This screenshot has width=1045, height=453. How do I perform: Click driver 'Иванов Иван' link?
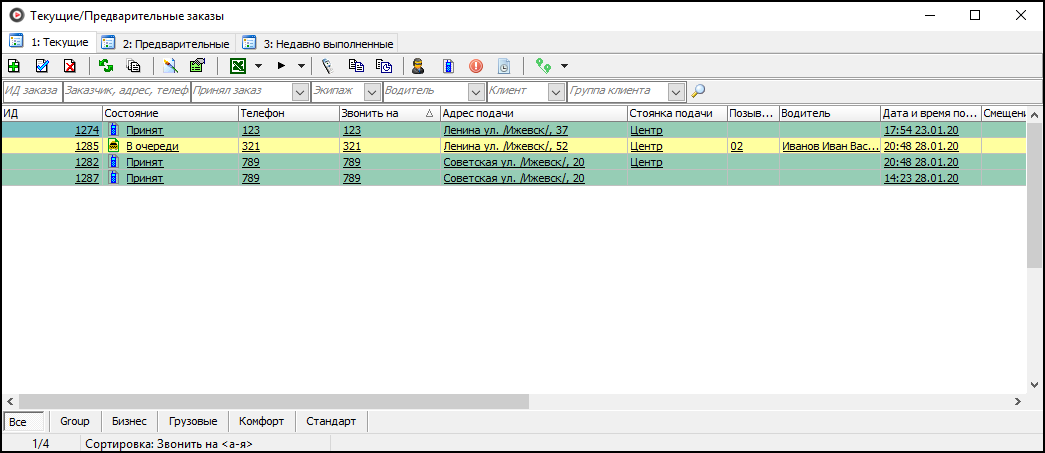pos(829,146)
